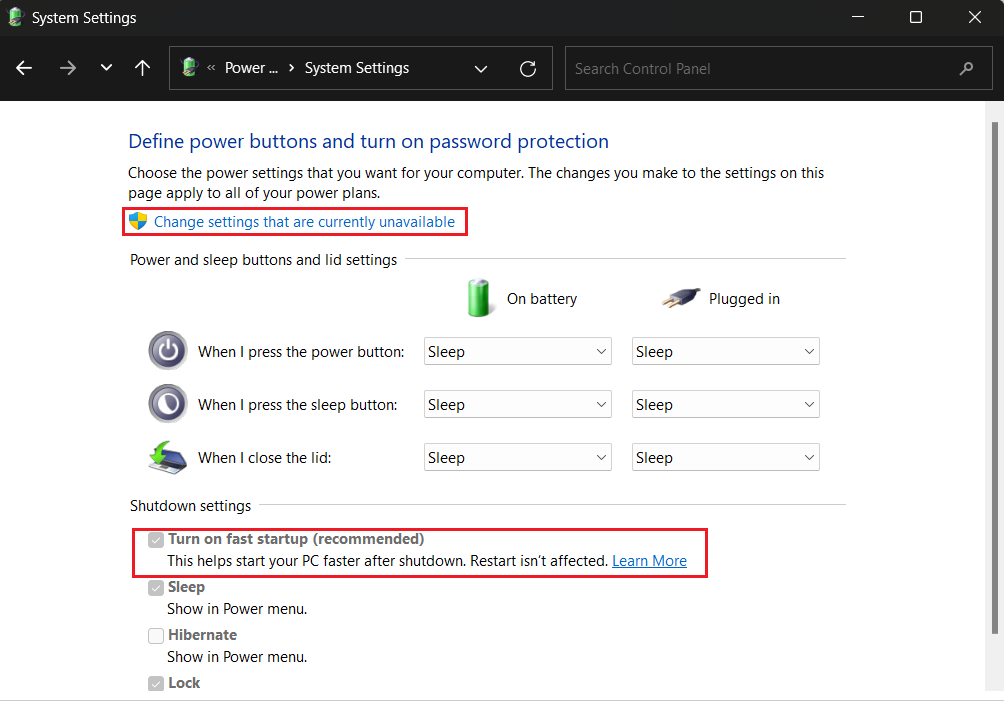
Task: Open the recent locations chevron
Action: (x=106, y=68)
